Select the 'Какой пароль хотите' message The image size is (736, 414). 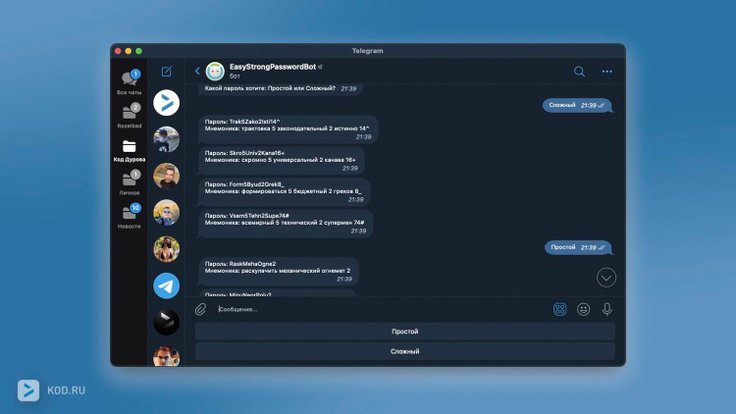[280, 88]
